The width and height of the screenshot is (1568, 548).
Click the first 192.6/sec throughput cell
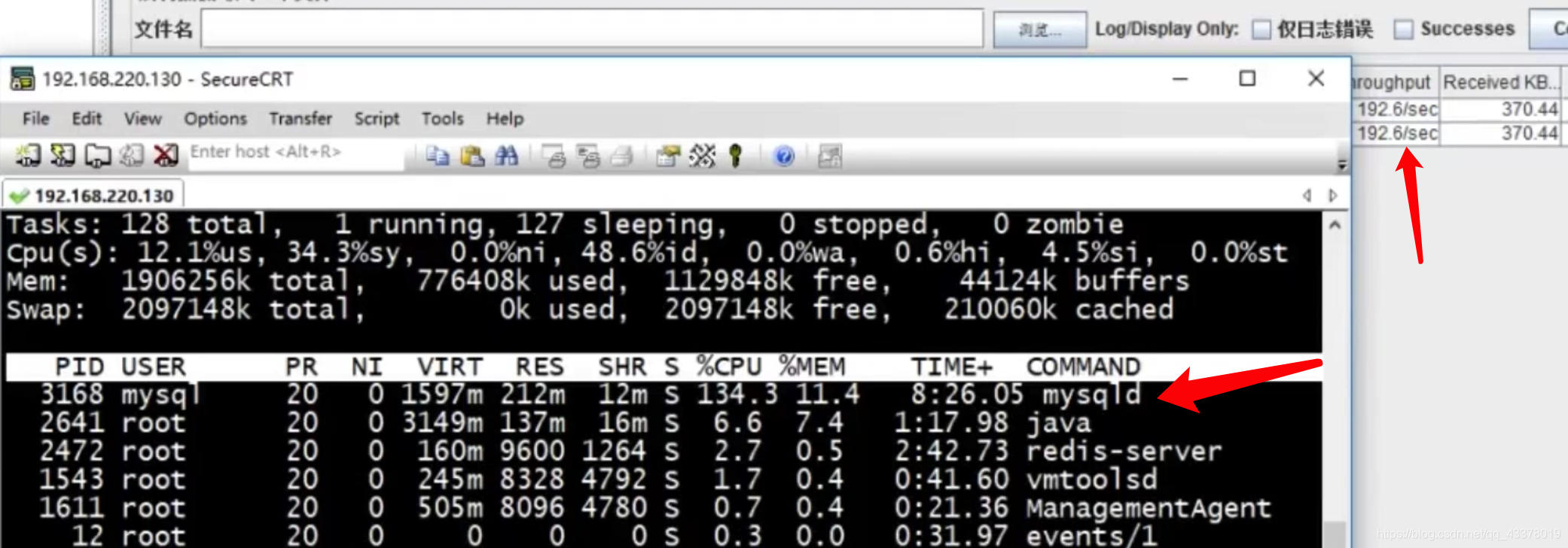[x=1396, y=109]
